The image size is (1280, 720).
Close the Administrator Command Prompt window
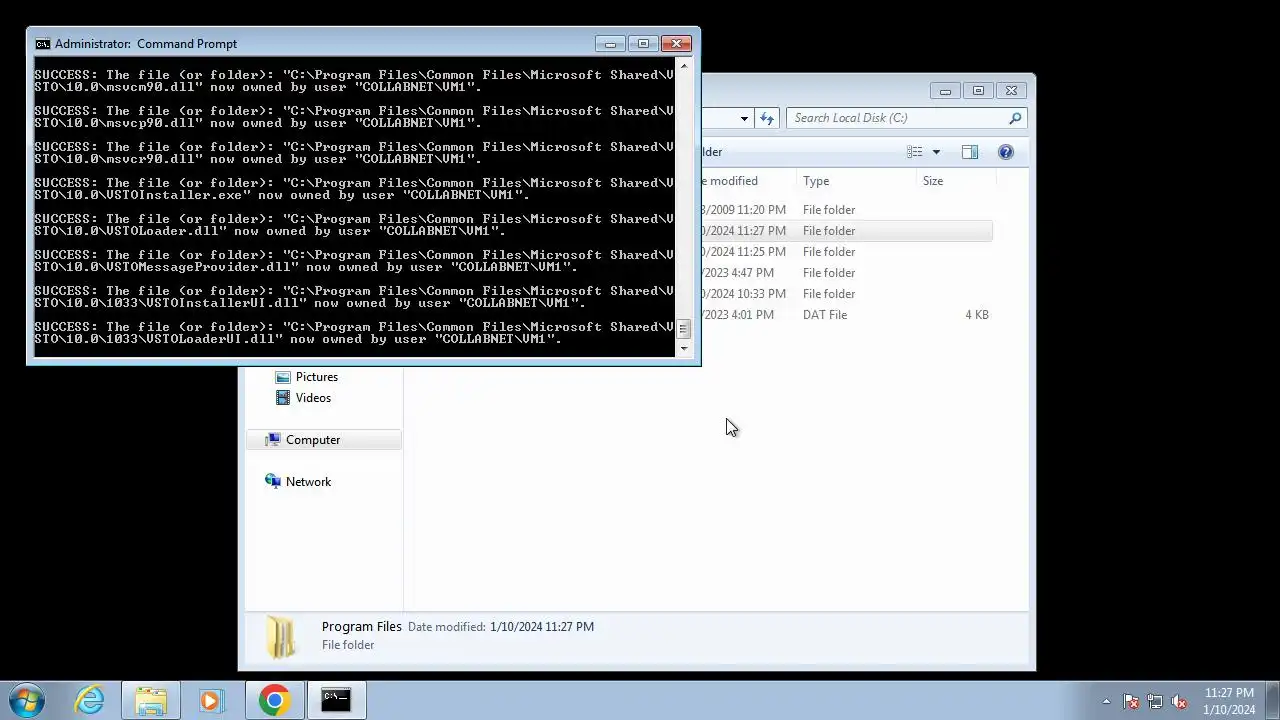tap(677, 43)
